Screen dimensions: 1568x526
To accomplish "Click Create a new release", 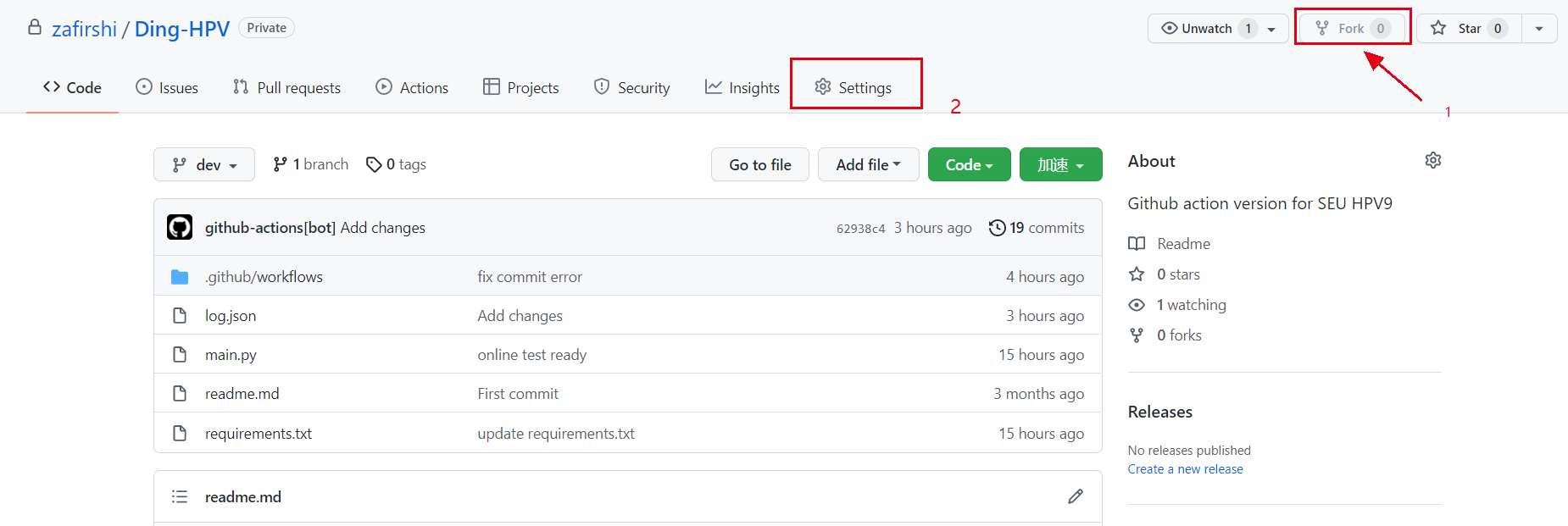I will click(x=1186, y=469).
